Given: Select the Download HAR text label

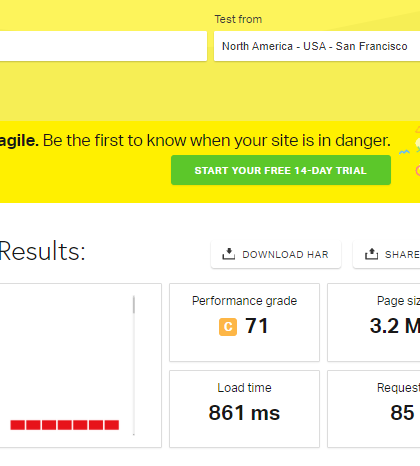Looking at the screenshot, I should tap(285, 255).
